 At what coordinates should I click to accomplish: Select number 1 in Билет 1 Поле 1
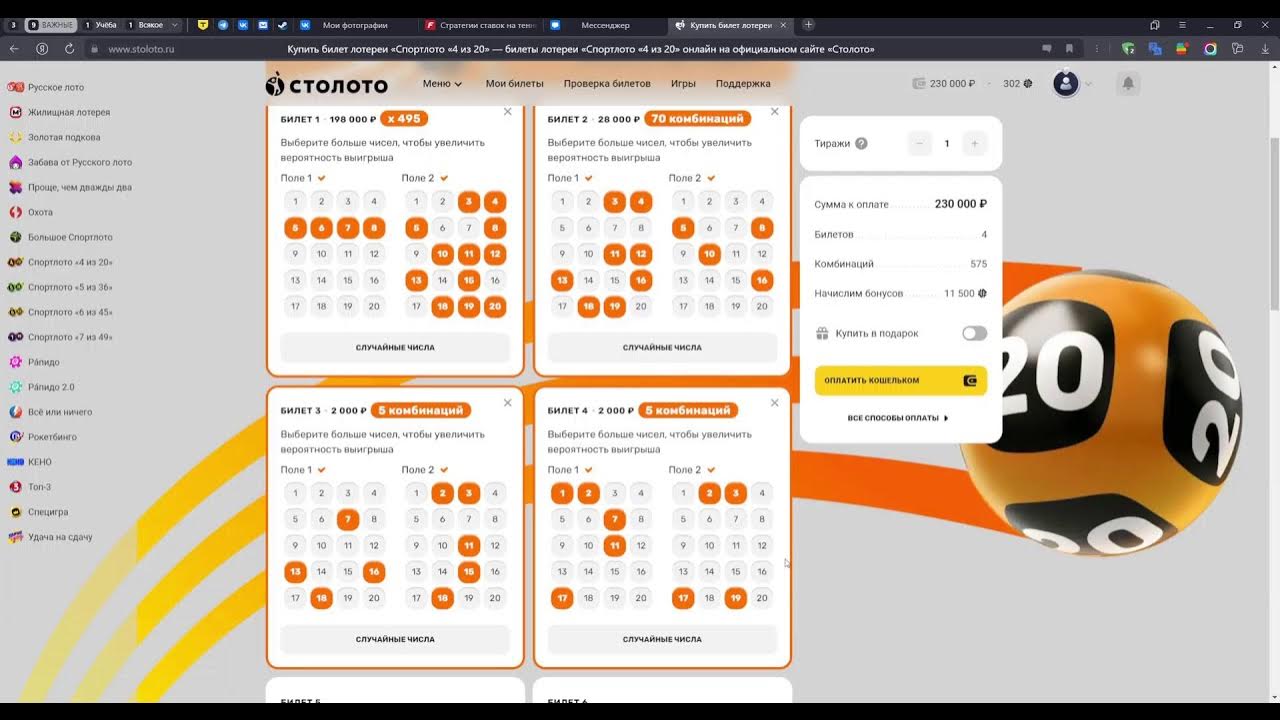tap(295, 201)
